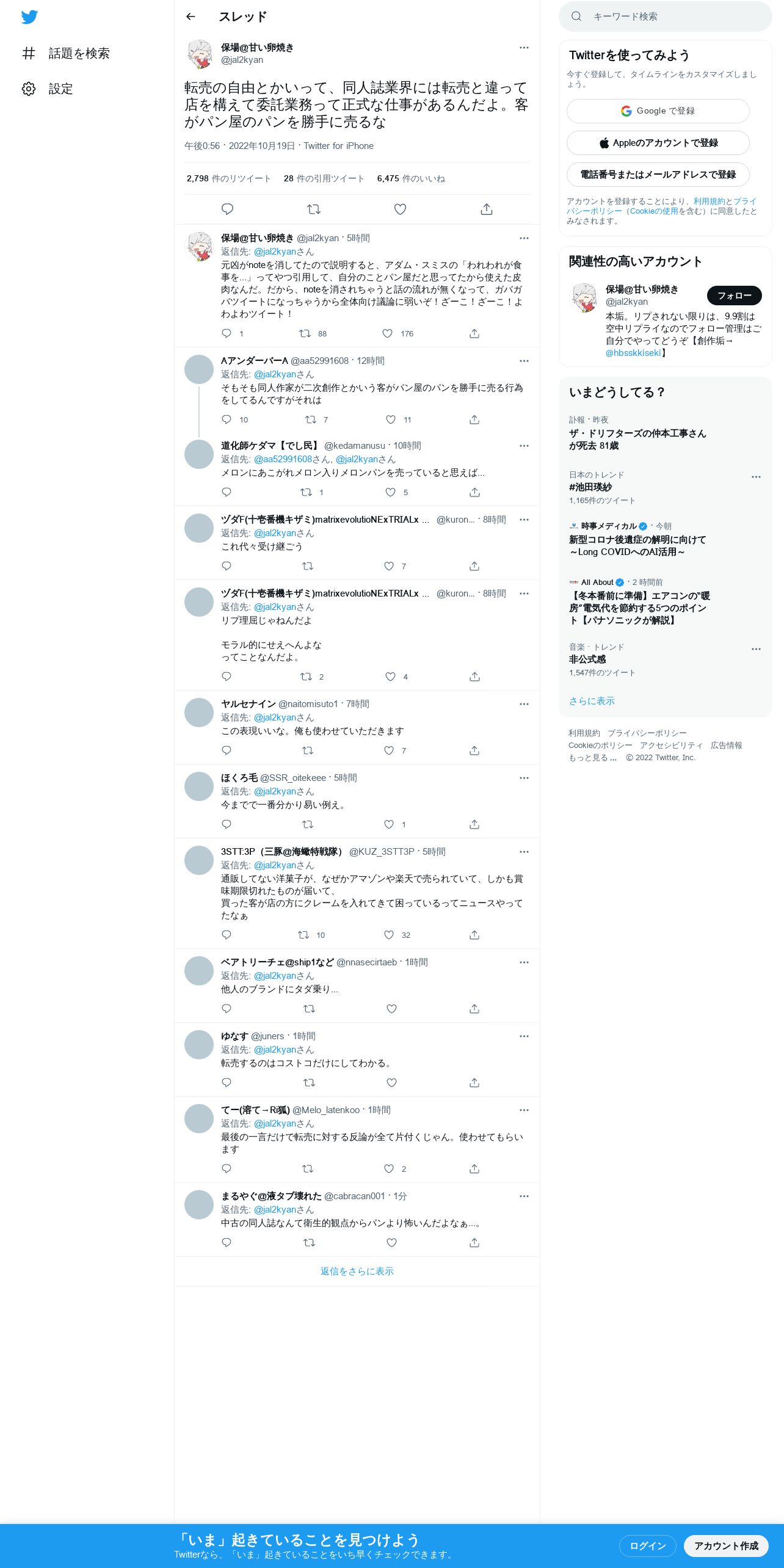Image resolution: width=784 pixels, height=1568 pixels.
Task: Sign up with Google で登録 button
Action: pyautogui.click(x=658, y=111)
